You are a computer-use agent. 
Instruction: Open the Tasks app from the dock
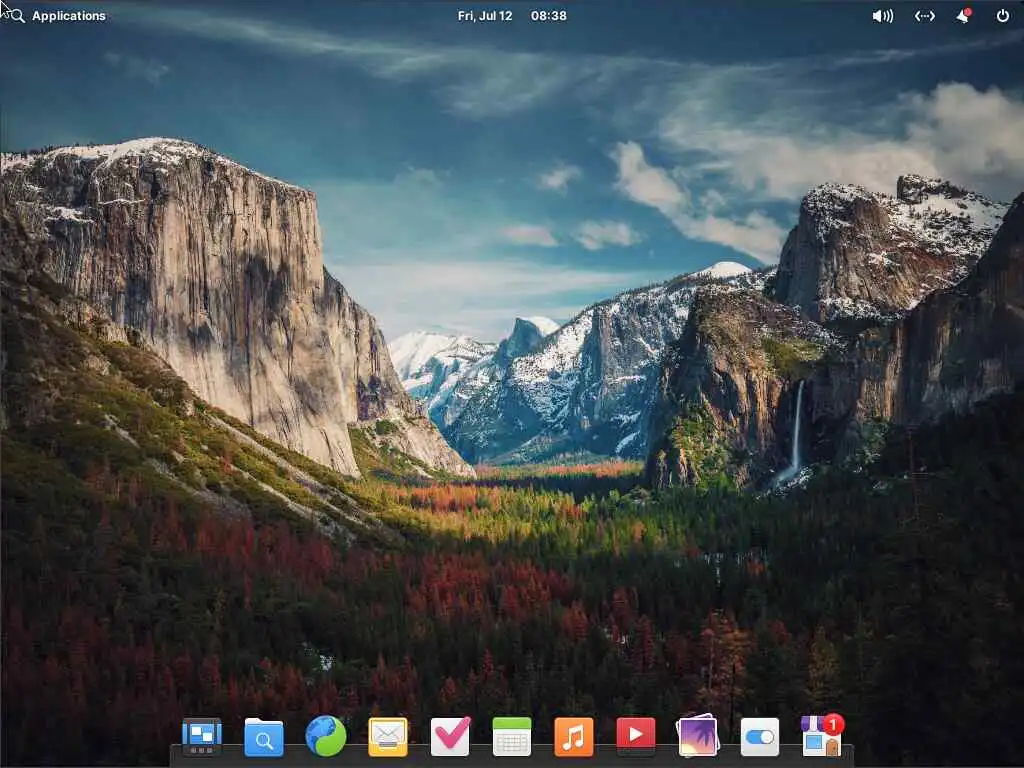pyautogui.click(x=450, y=737)
